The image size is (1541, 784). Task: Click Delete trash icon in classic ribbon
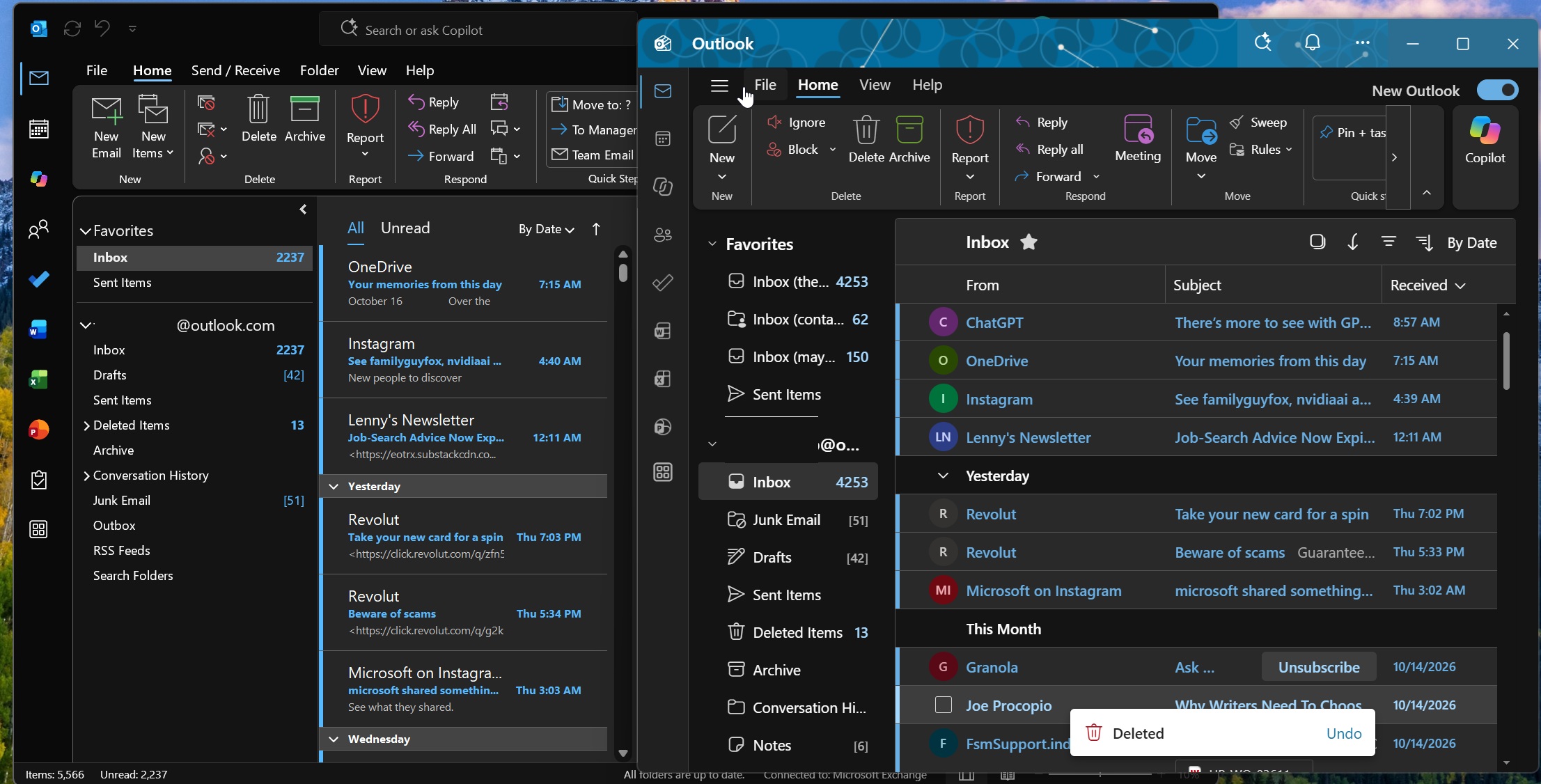pos(258,109)
